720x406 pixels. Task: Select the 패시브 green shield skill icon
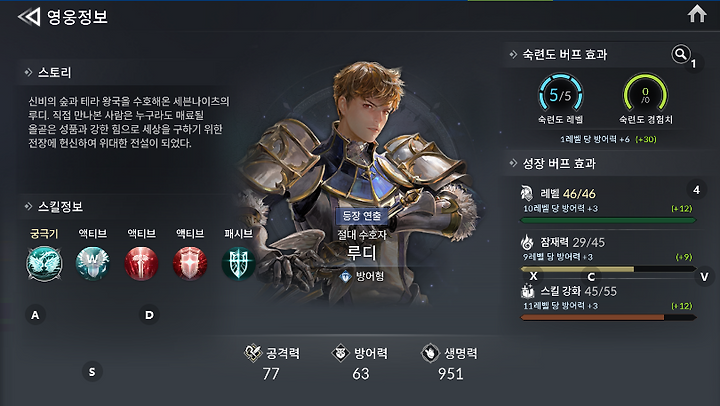[238, 264]
